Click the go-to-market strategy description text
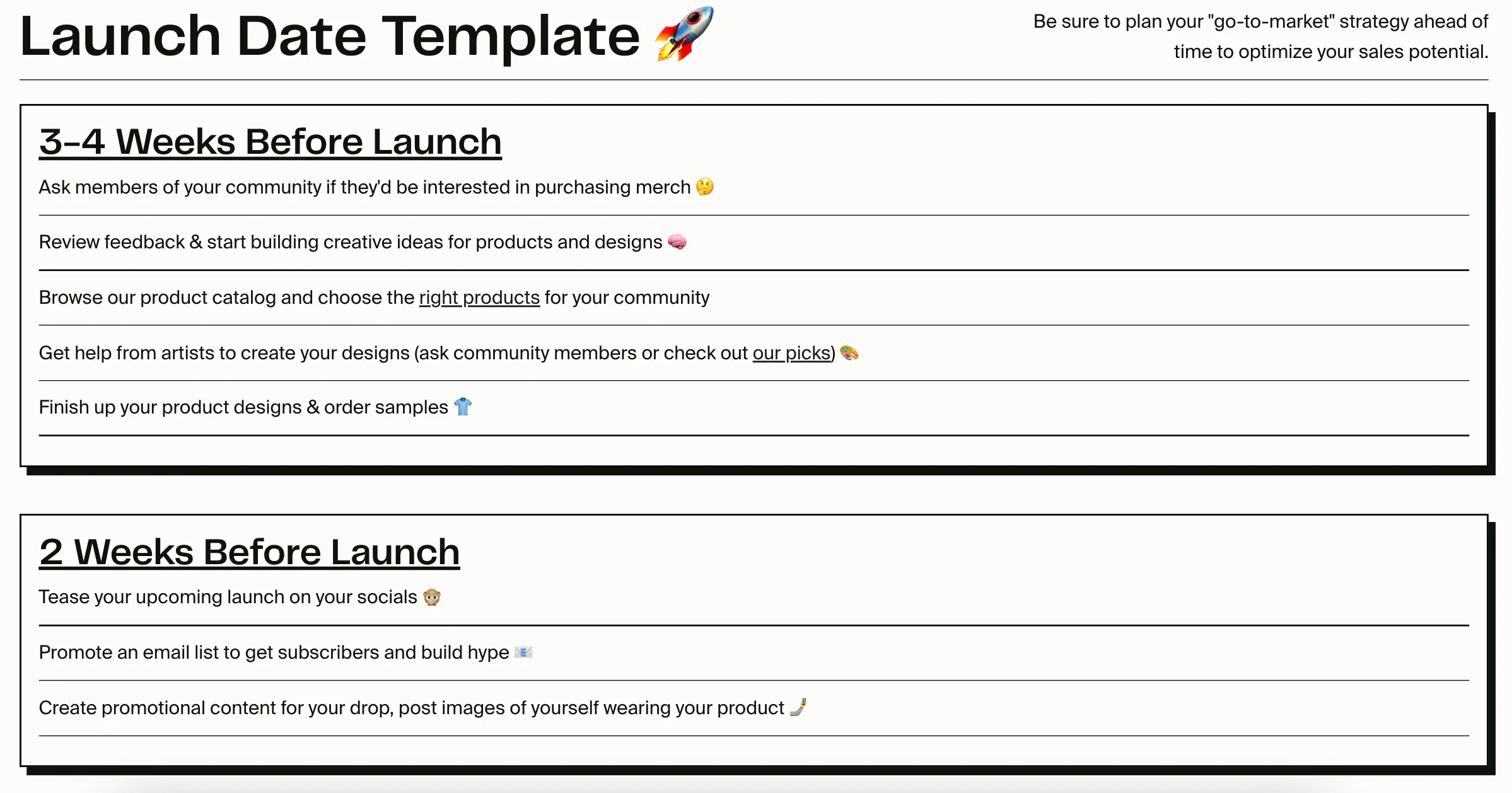The image size is (1512, 793). [1260, 37]
